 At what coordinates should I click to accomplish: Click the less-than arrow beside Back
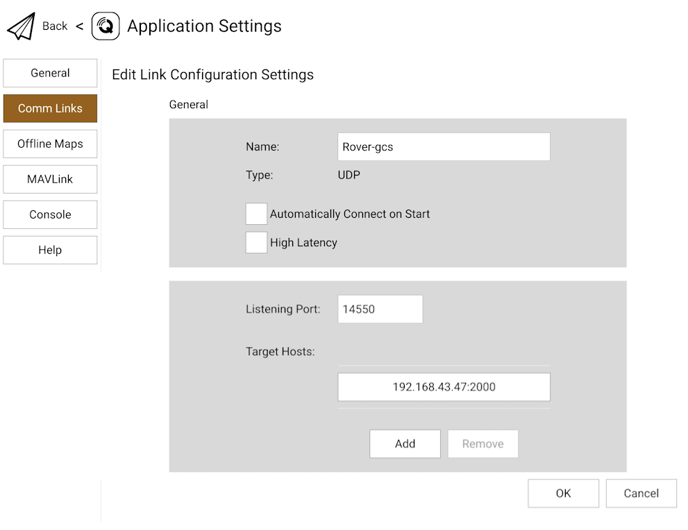(79, 26)
